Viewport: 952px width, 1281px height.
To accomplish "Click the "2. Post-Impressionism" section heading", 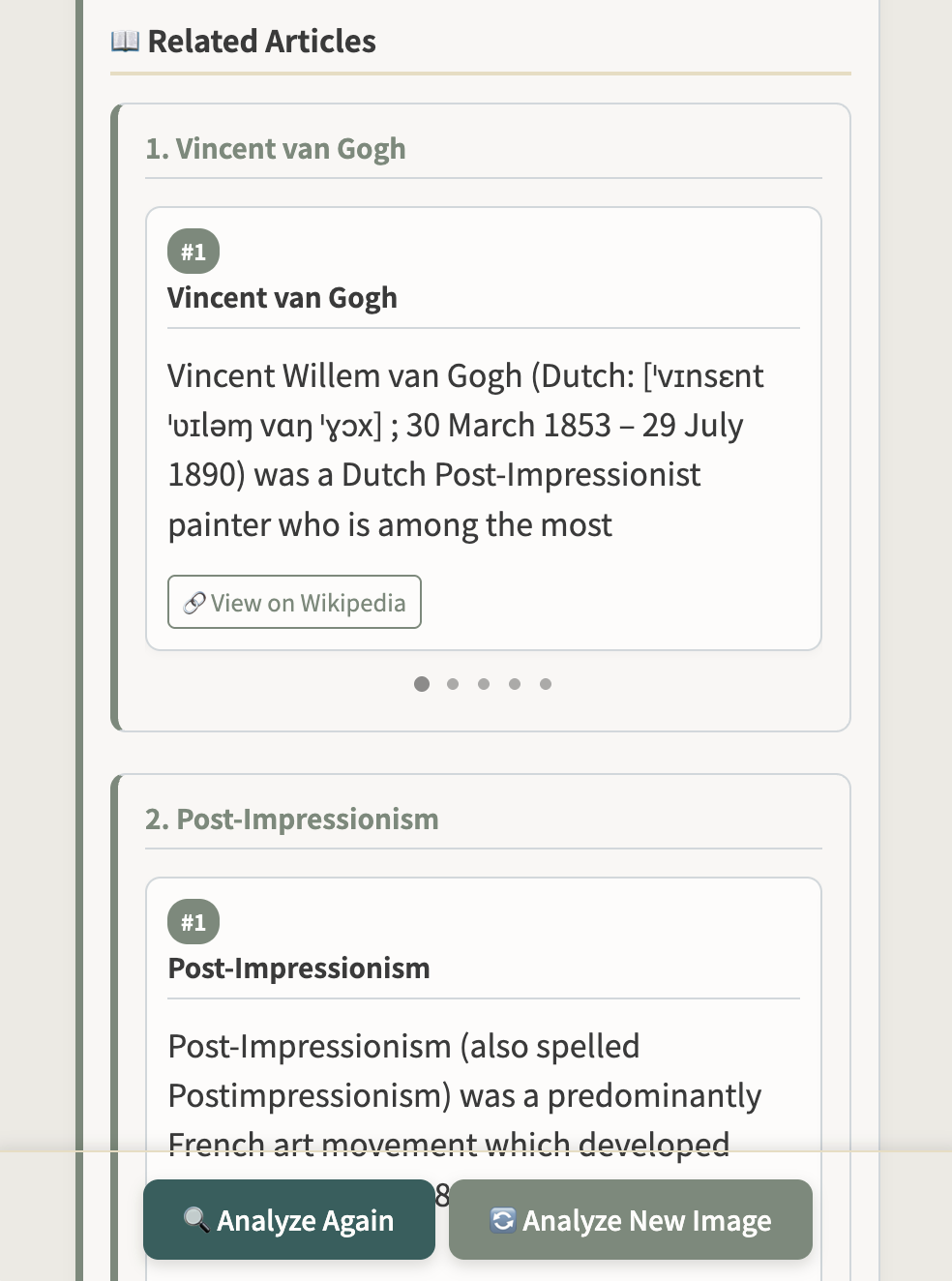I will (292, 819).
